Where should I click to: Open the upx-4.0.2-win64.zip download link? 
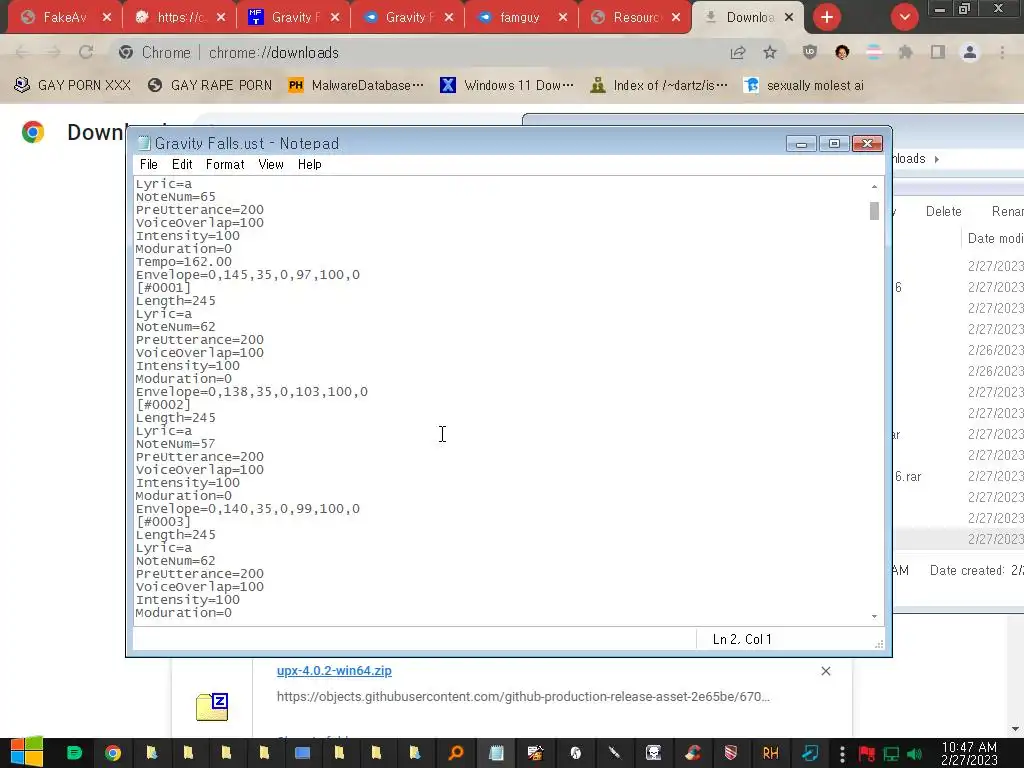point(334,671)
